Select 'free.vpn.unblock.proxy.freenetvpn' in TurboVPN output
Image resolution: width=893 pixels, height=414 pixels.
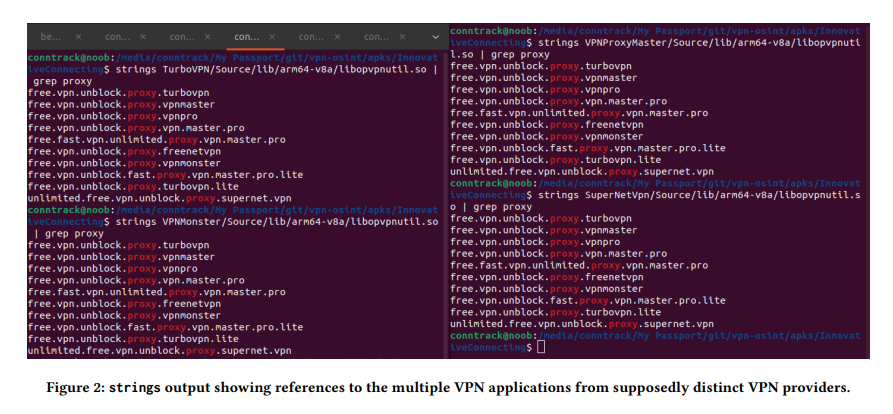[124, 151]
